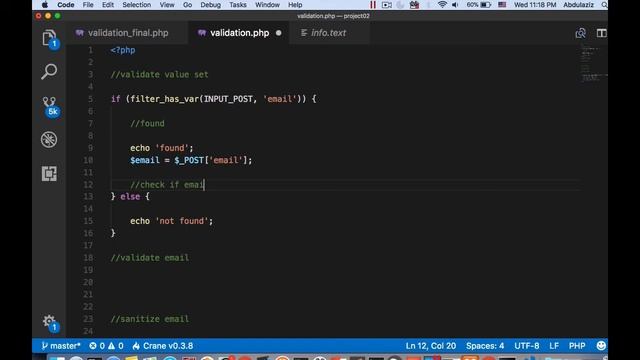The image size is (640, 360).
Task: Open the Code menu
Action: coord(65,5)
